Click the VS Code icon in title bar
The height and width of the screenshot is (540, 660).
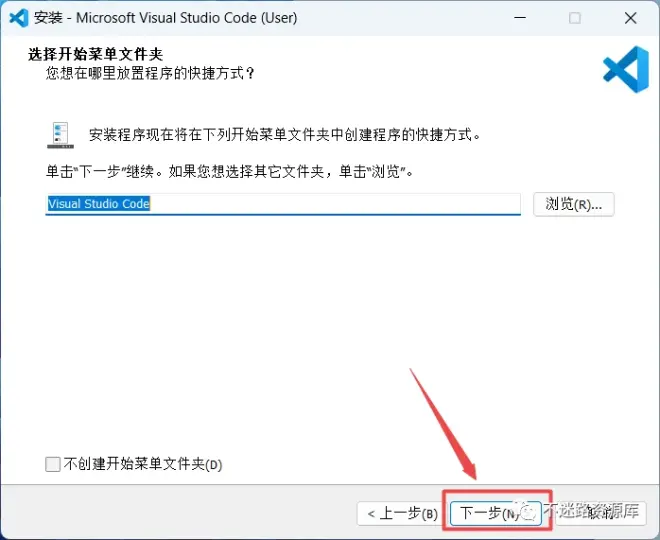19,18
